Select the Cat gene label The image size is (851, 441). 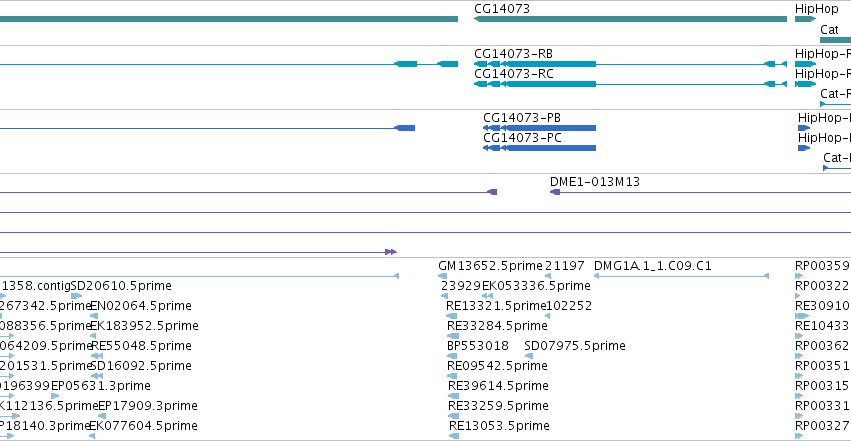click(x=829, y=30)
